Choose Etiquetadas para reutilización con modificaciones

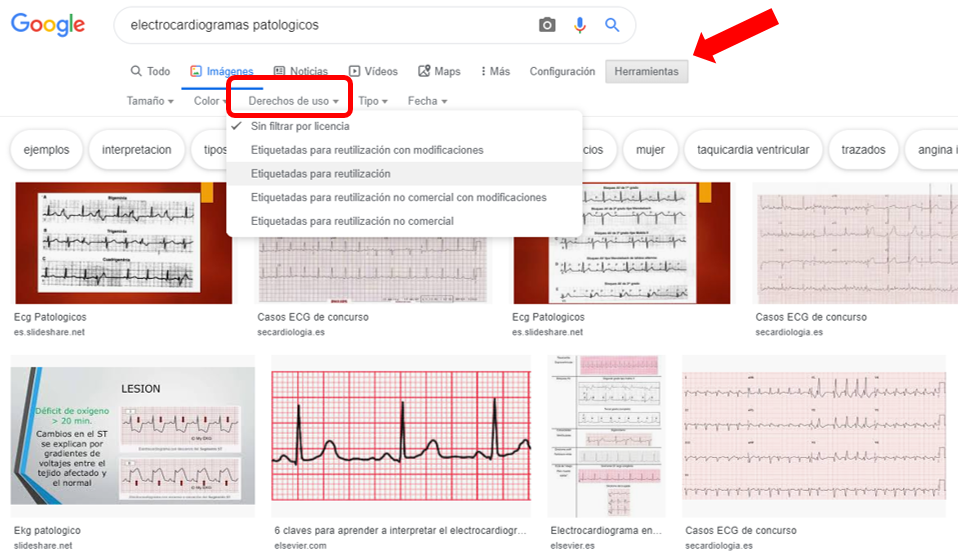pyautogui.click(x=404, y=150)
